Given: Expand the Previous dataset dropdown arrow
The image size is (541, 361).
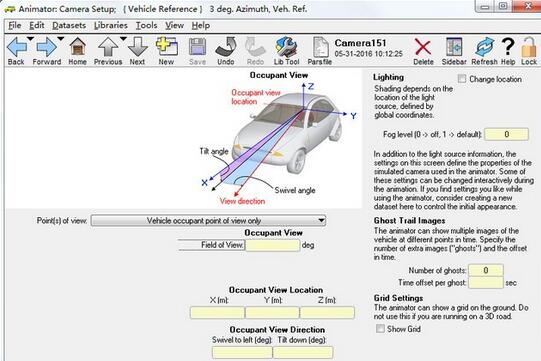Looking at the screenshot, I should coord(123,39).
